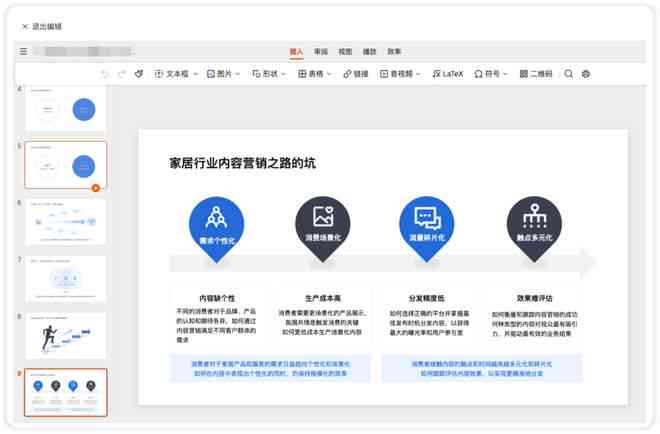This screenshot has height=434, width=660.
Task: Insert a hyperlink with 链接
Action: (356, 74)
